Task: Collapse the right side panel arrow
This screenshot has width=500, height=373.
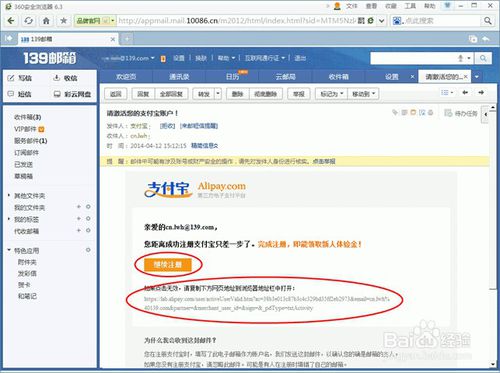Action: tap(486, 114)
